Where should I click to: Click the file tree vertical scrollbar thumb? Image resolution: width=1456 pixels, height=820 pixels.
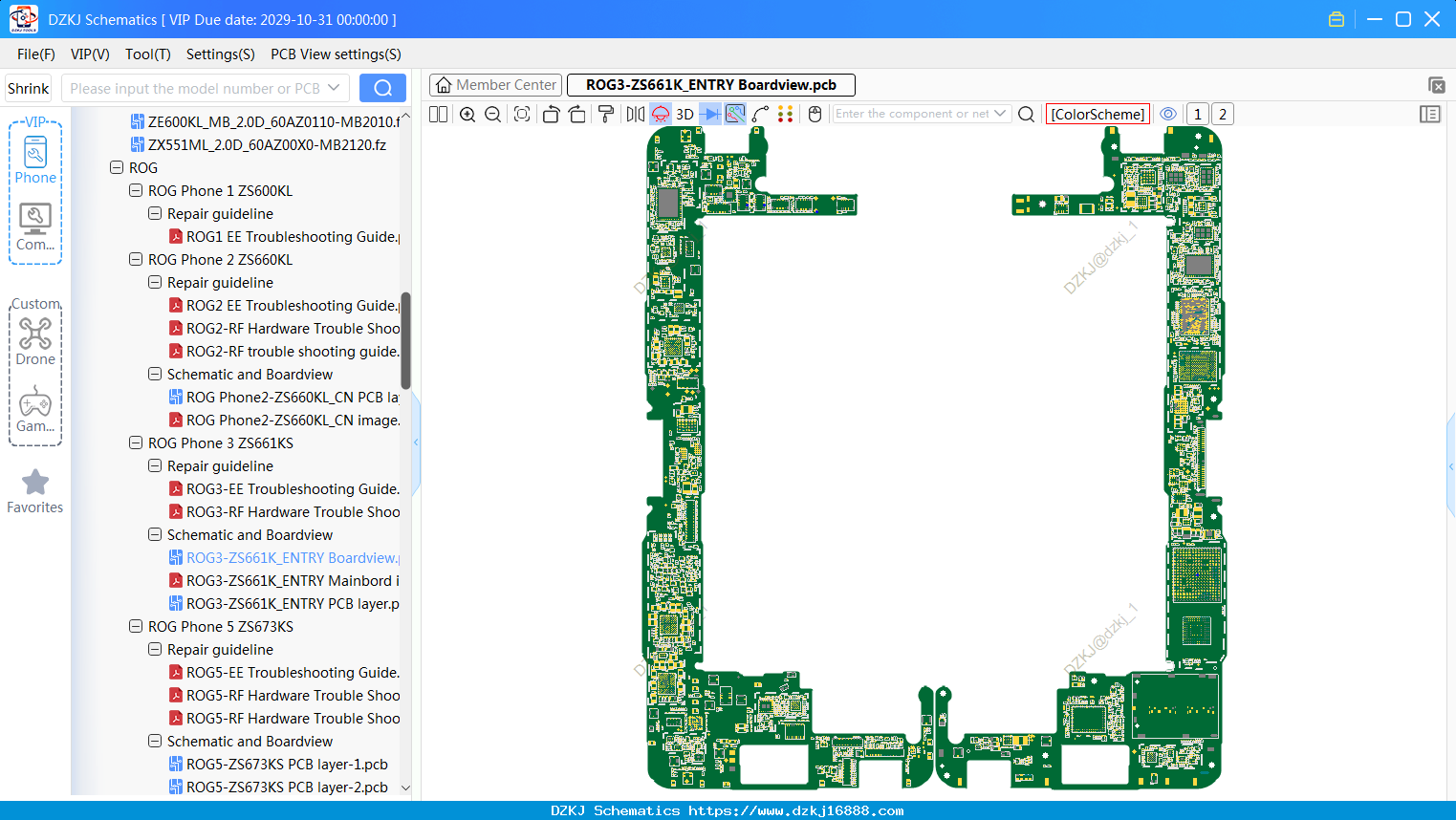click(405, 340)
